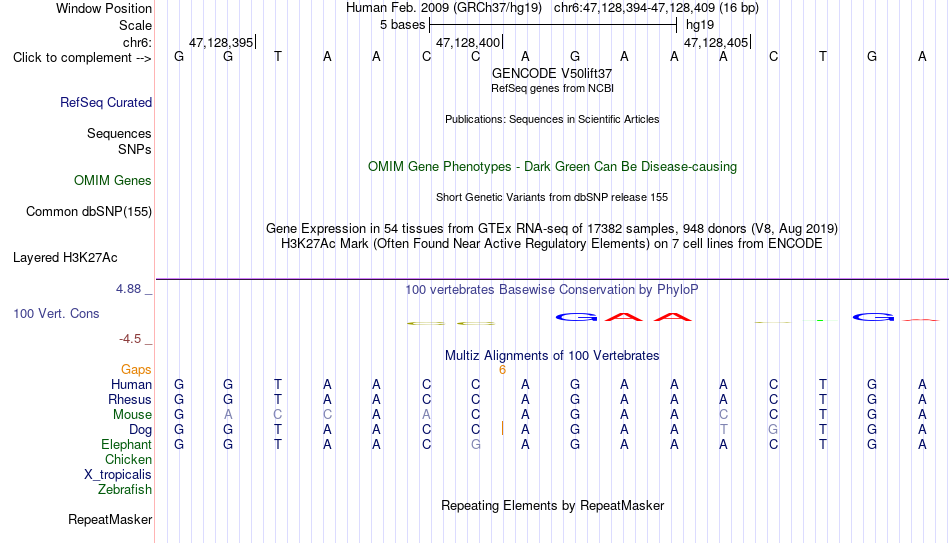
Task: Select the Human alignment row label
Action: tap(131, 385)
